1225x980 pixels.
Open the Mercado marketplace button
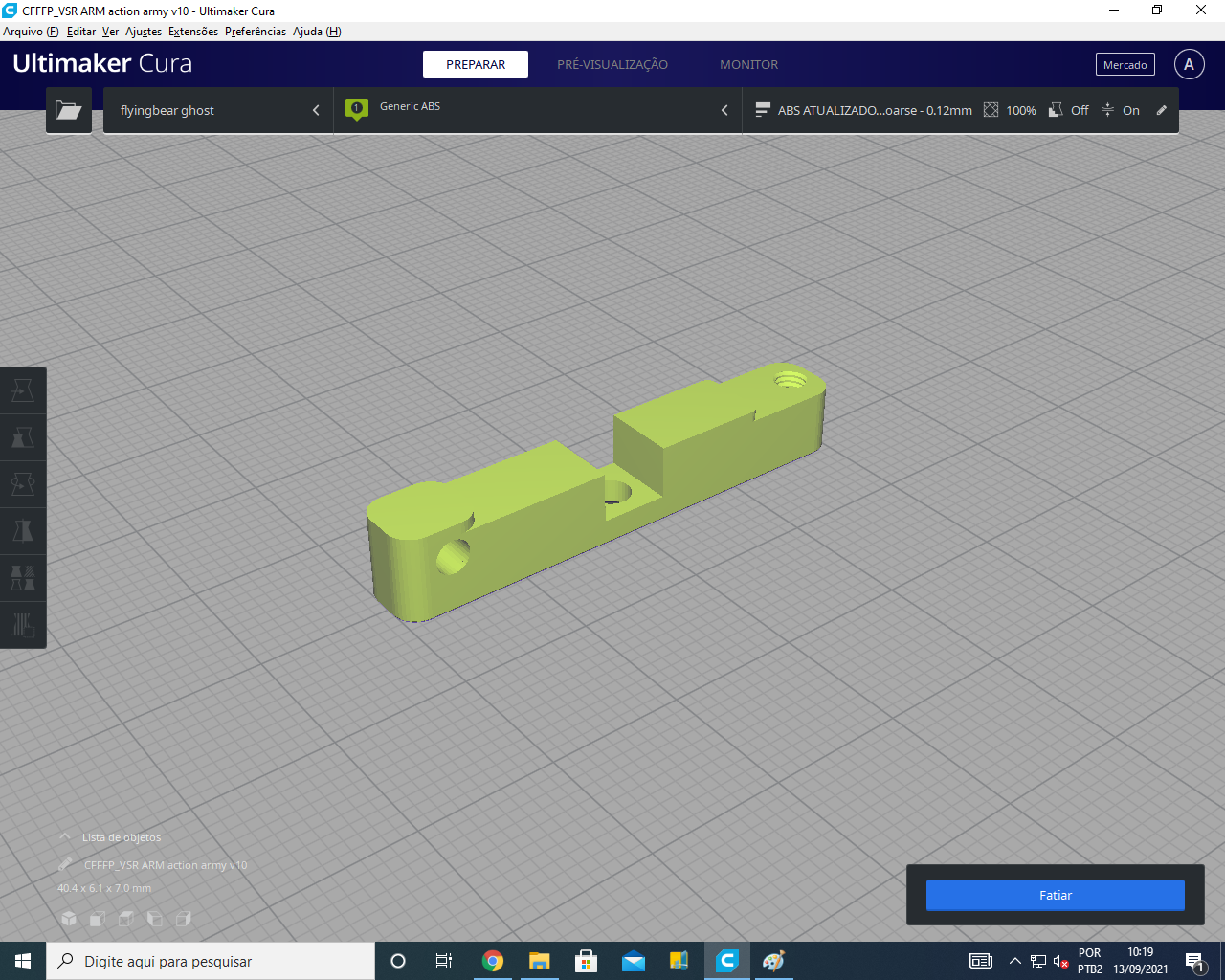point(1125,64)
